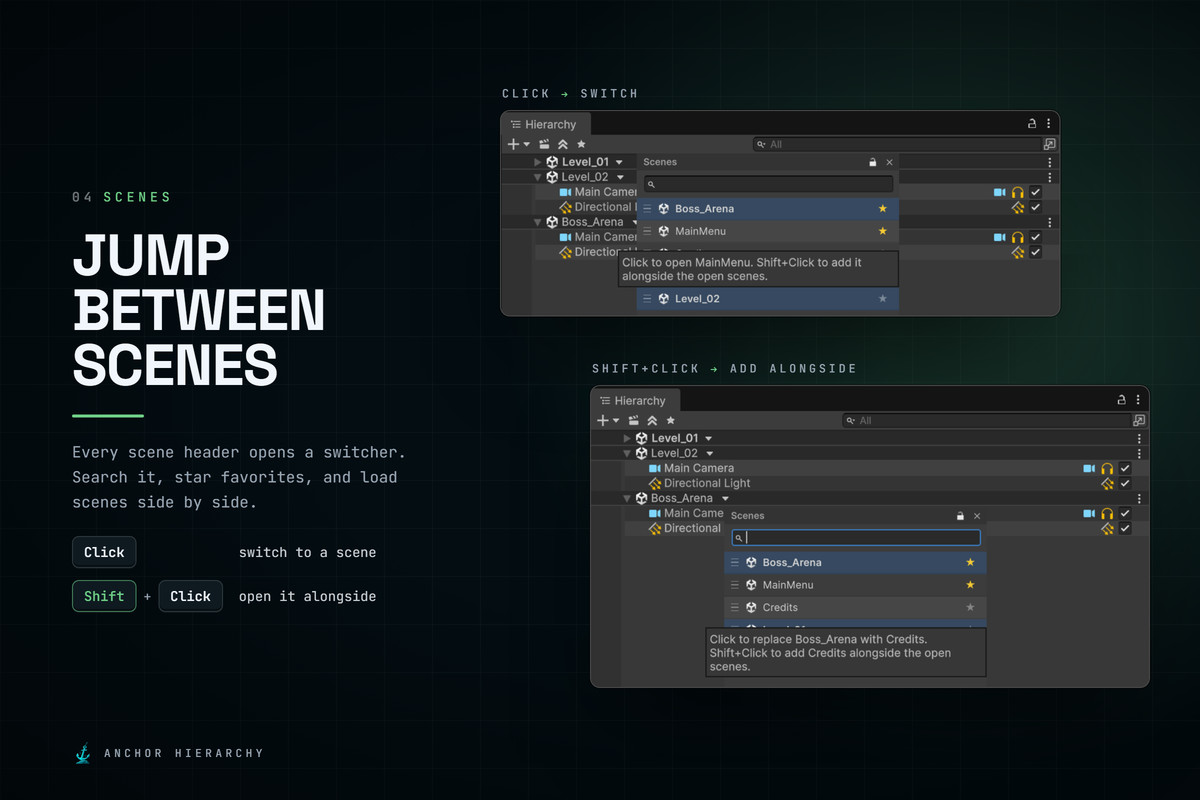The width and height of the screenshot is (1200, 800).
Task: Toggle the Scenes popup lock in Add Alongside panel
Action: coord(960,516)
